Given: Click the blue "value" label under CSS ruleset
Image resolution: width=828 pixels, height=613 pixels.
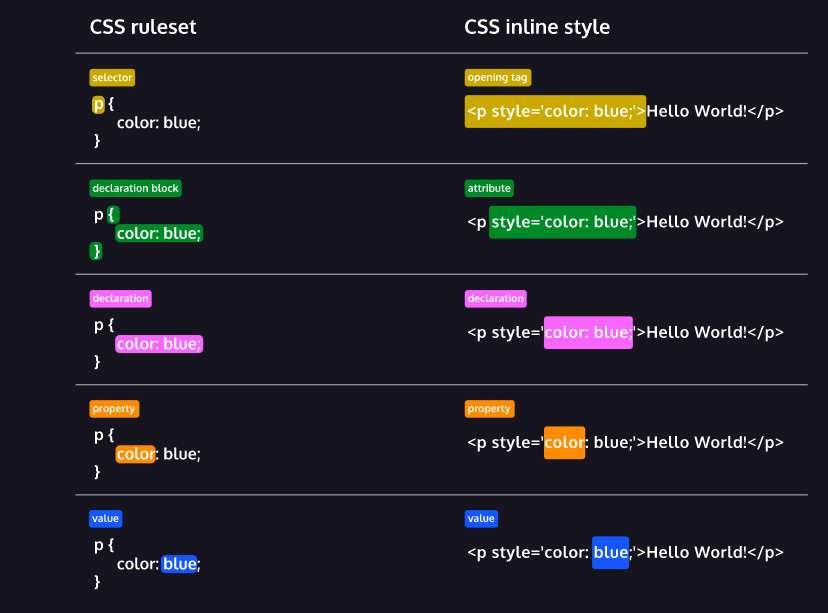Looking at the screenshot, I should click(105, 519).
